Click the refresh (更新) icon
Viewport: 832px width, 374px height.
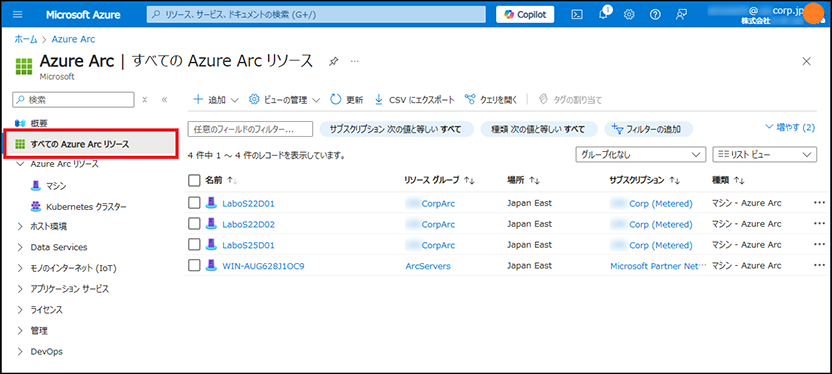(x=336, y=99)
